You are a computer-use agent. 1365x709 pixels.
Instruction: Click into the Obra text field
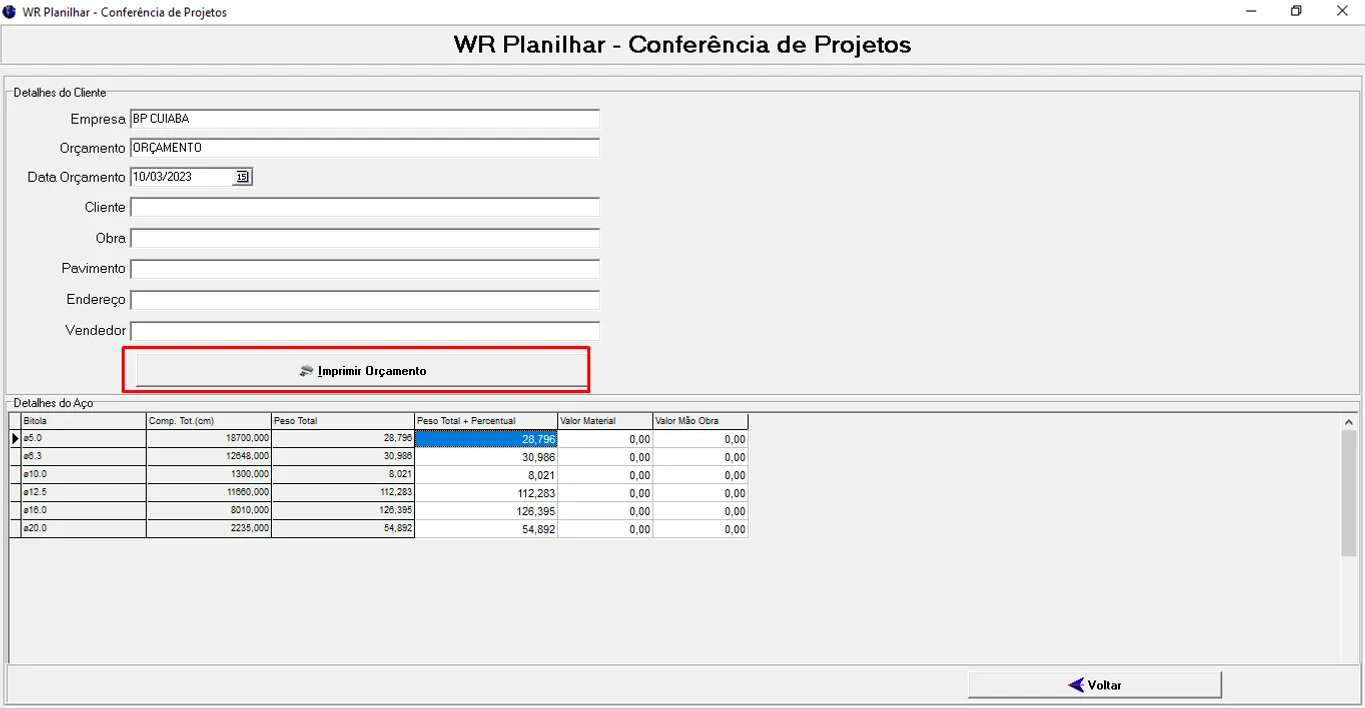coord(364,239)
